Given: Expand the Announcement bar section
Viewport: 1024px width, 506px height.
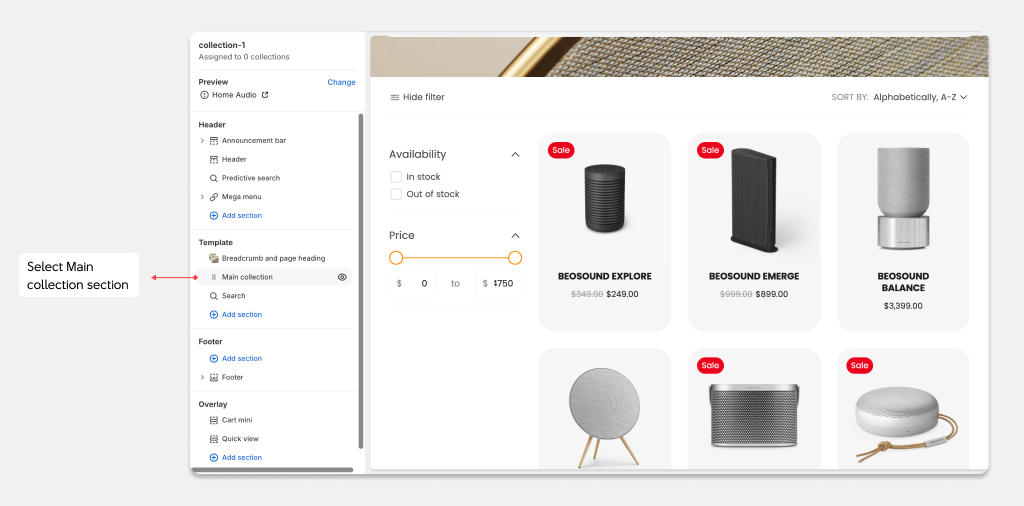Looking at the screenshot, I should click(x=202, y=141).
